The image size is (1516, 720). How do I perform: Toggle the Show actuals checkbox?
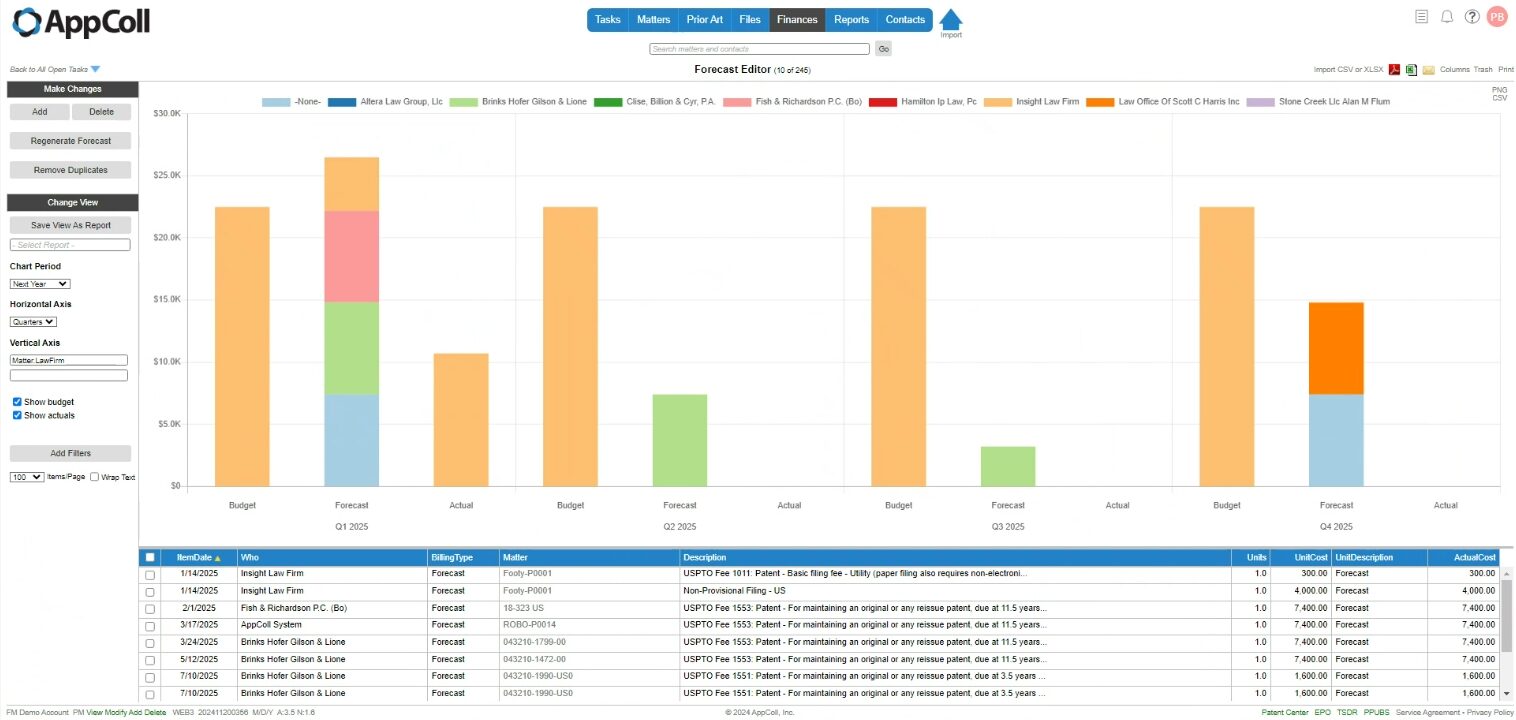[17, 415]
